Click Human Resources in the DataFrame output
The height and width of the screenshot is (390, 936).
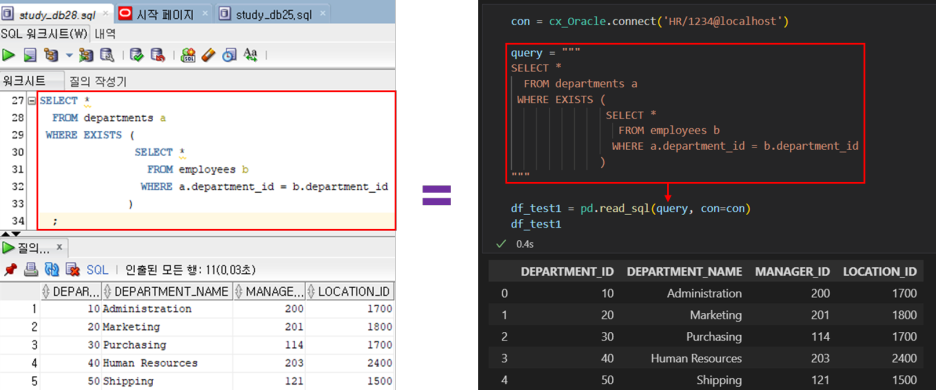(x=696, y=358)
